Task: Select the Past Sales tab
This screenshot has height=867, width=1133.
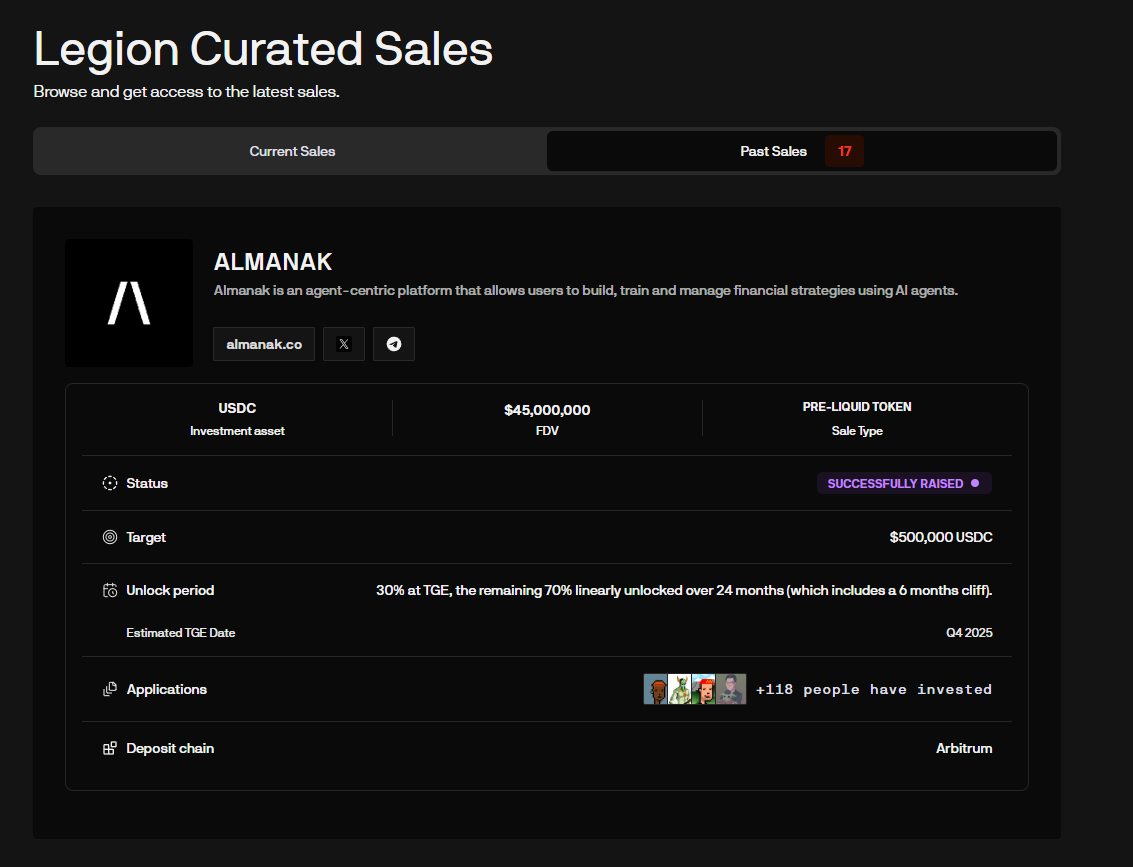Action: 773,151
